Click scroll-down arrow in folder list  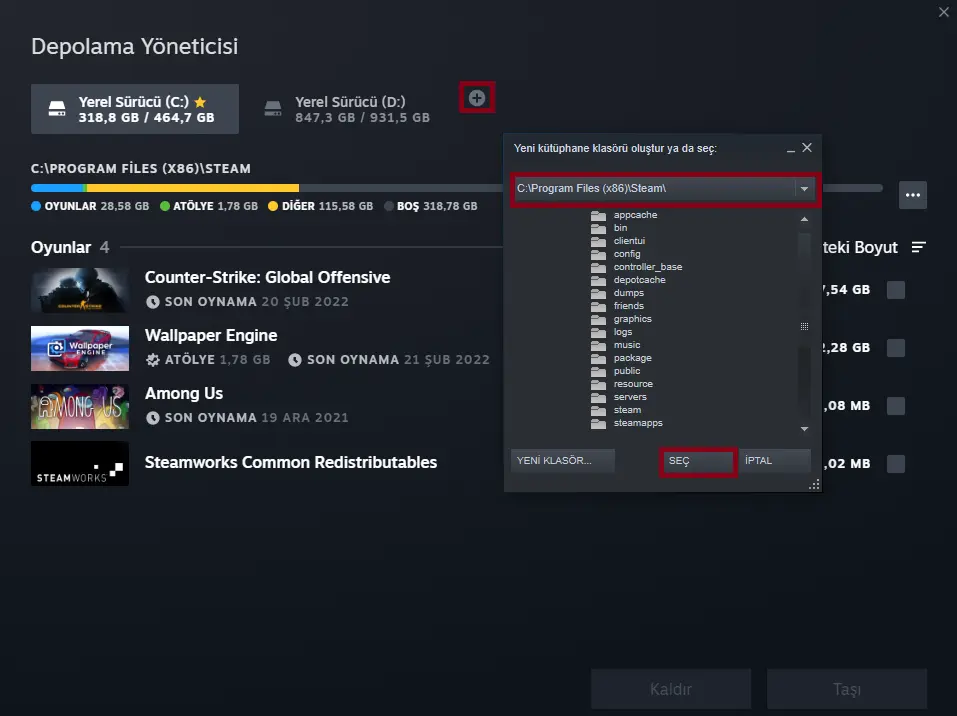click(804, 429)
